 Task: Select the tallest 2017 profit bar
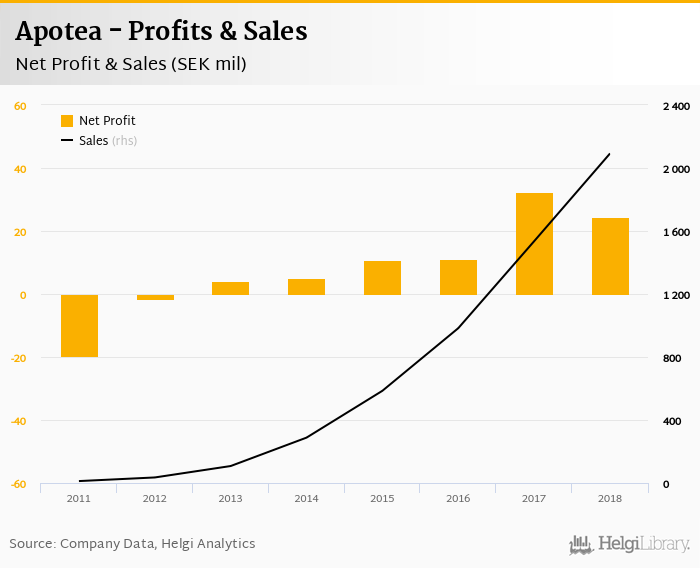534,244
